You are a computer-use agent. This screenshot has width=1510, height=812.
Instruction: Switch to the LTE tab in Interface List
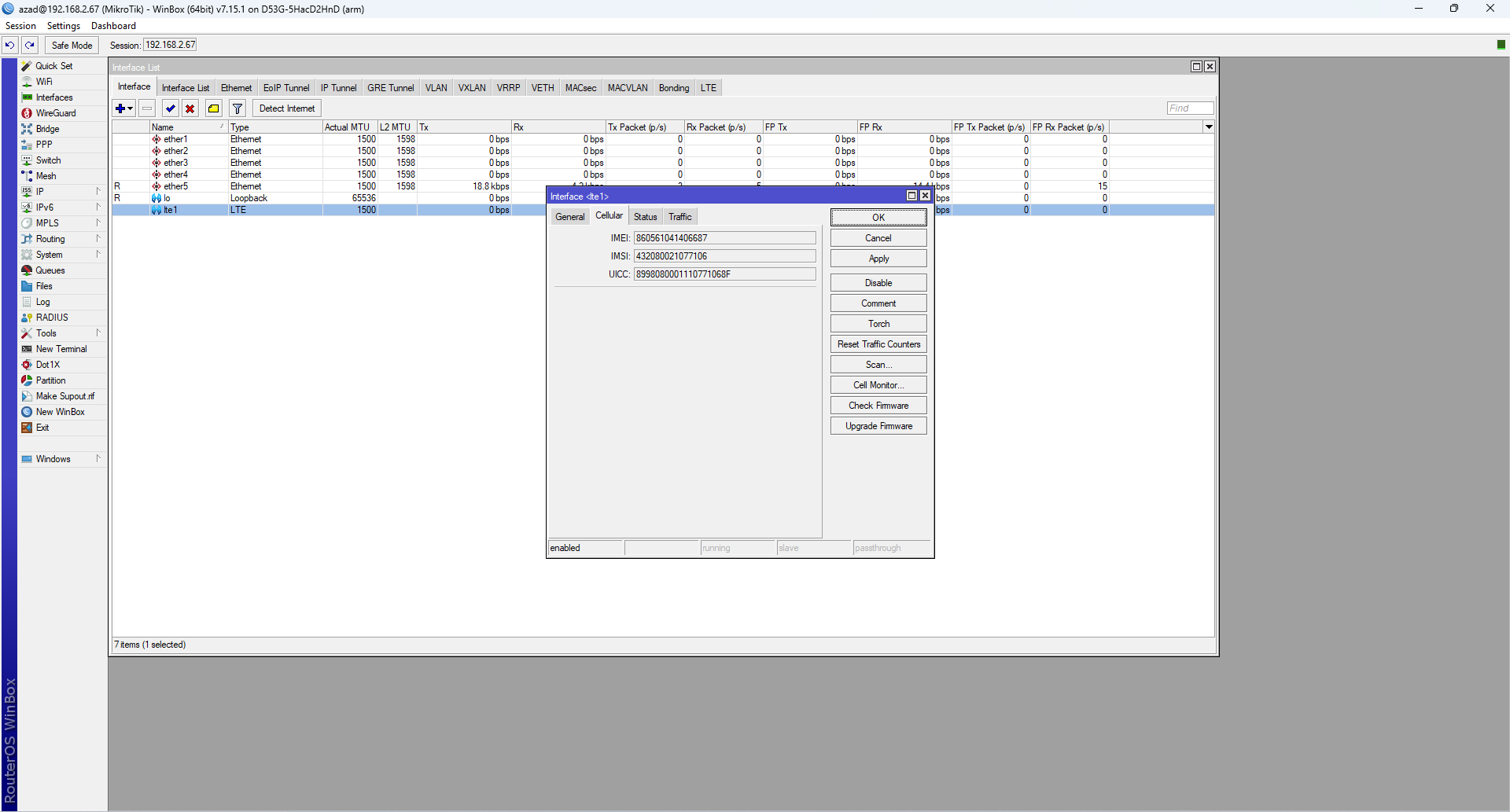[708, 88]
